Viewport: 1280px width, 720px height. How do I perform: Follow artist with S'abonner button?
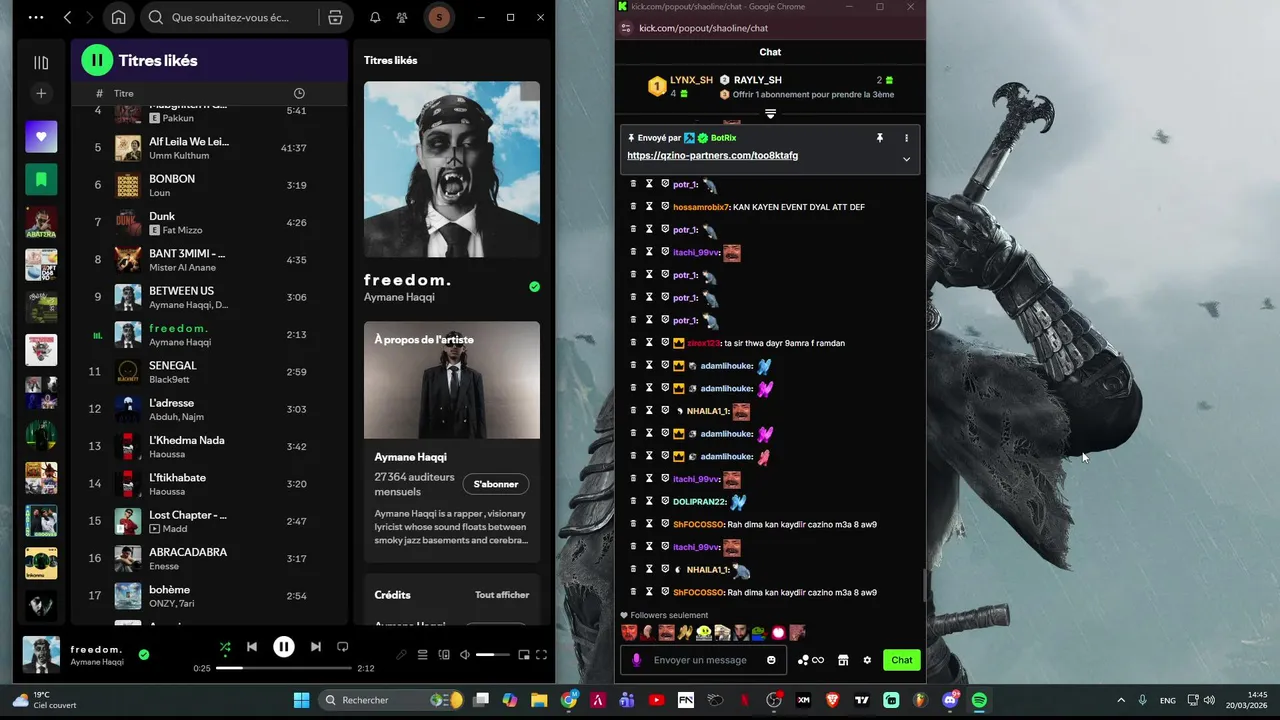(x=496, y=484)
